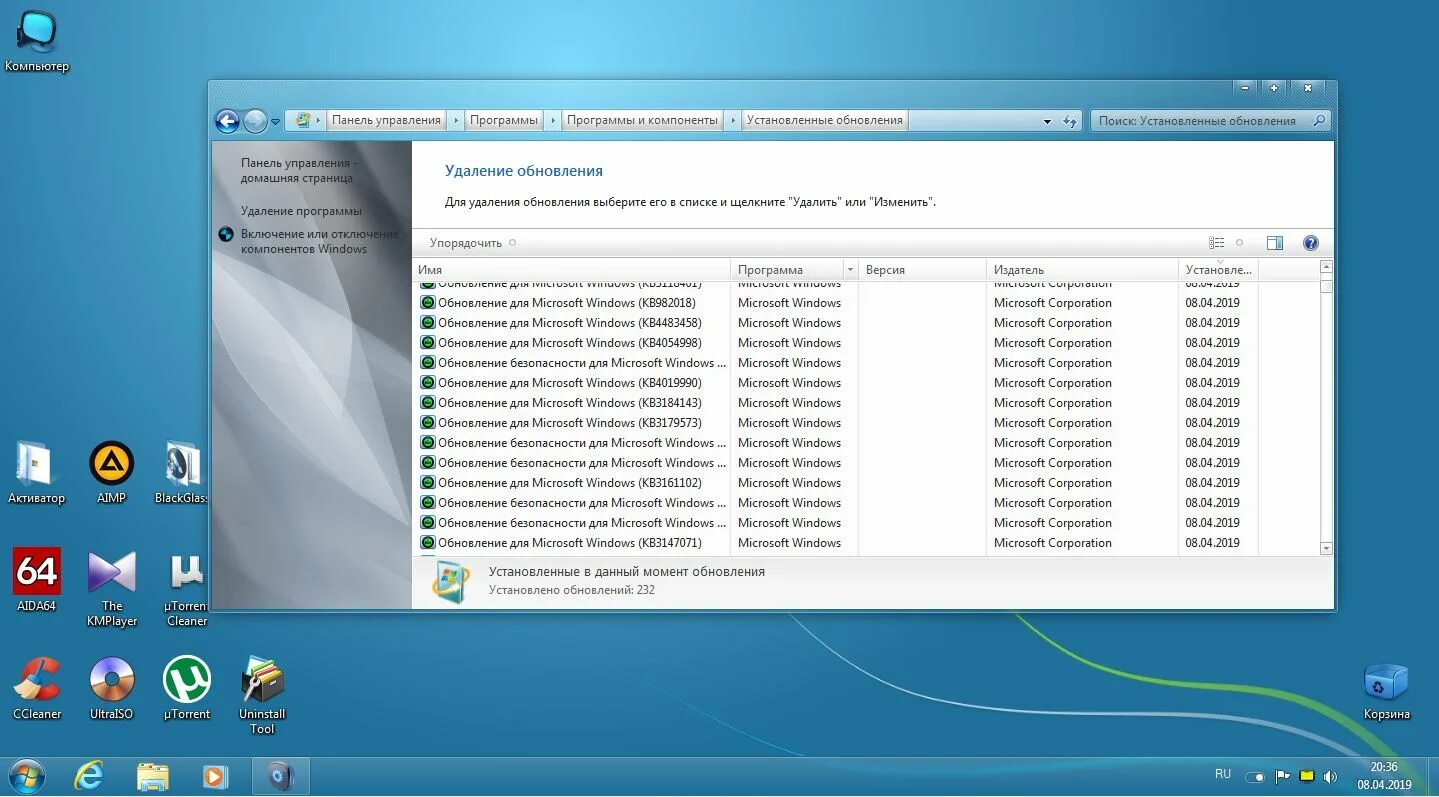Sort by the Имя column header
Image resolution: width=1439 pixels, height=797 pixels.
[x=571, y=270]
